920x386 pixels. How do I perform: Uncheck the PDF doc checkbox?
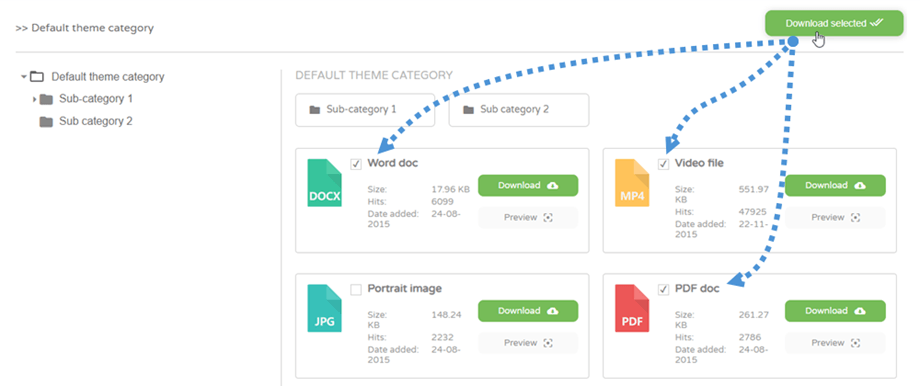pos(663,290)
